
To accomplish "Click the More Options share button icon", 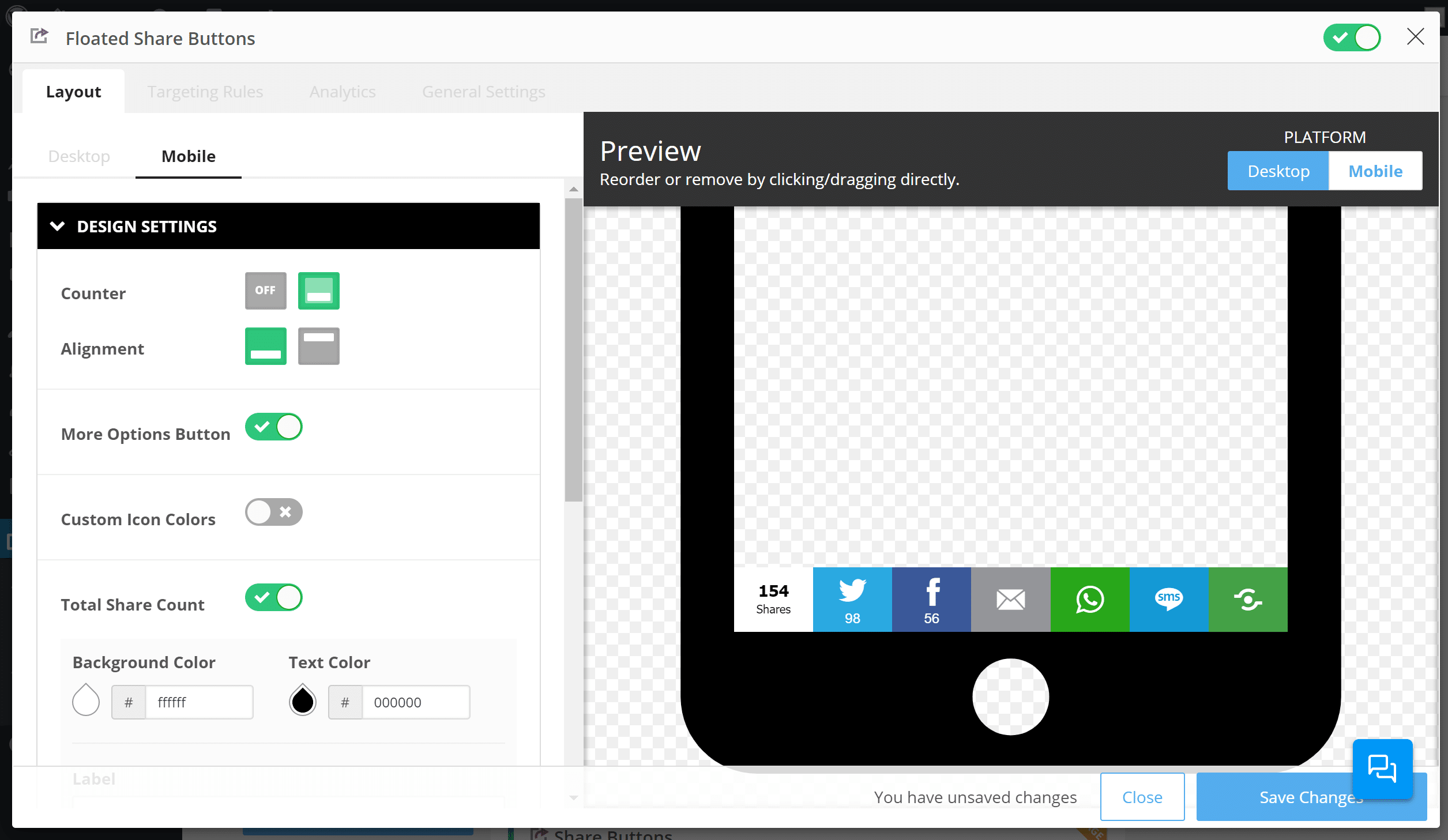I will 1248,599.
